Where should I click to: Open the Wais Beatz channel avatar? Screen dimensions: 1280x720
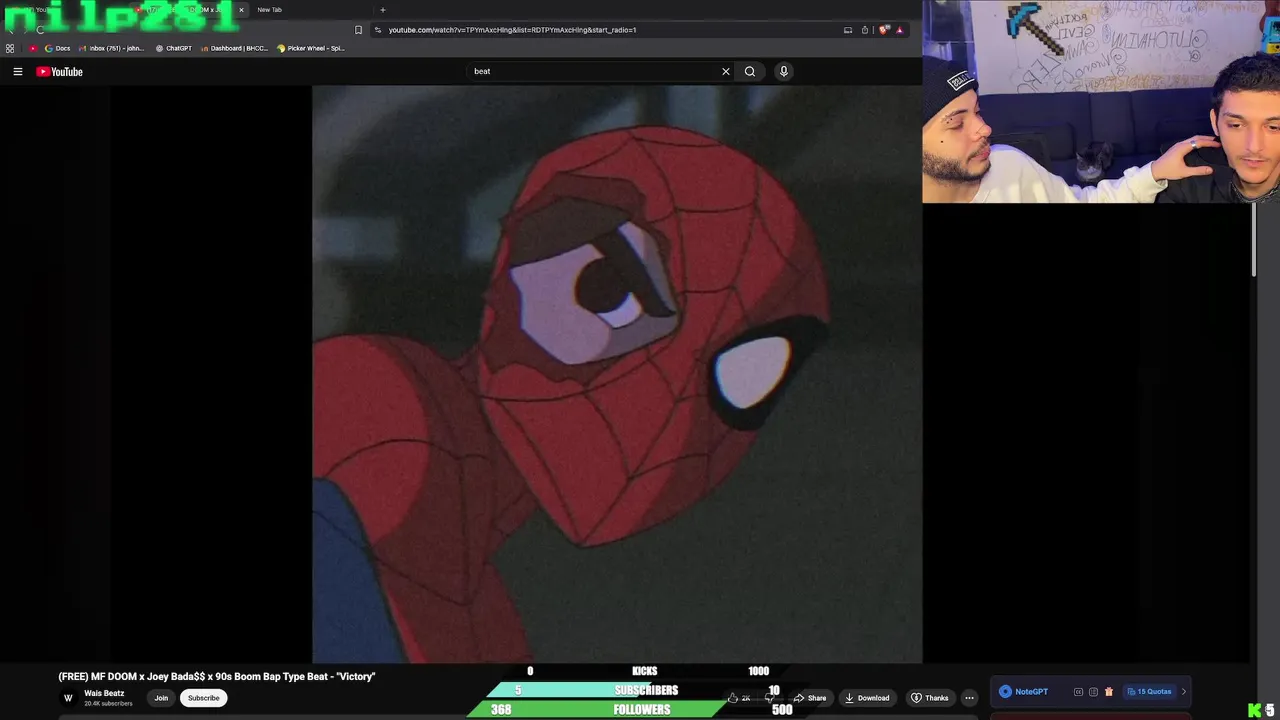coord(68,698)
